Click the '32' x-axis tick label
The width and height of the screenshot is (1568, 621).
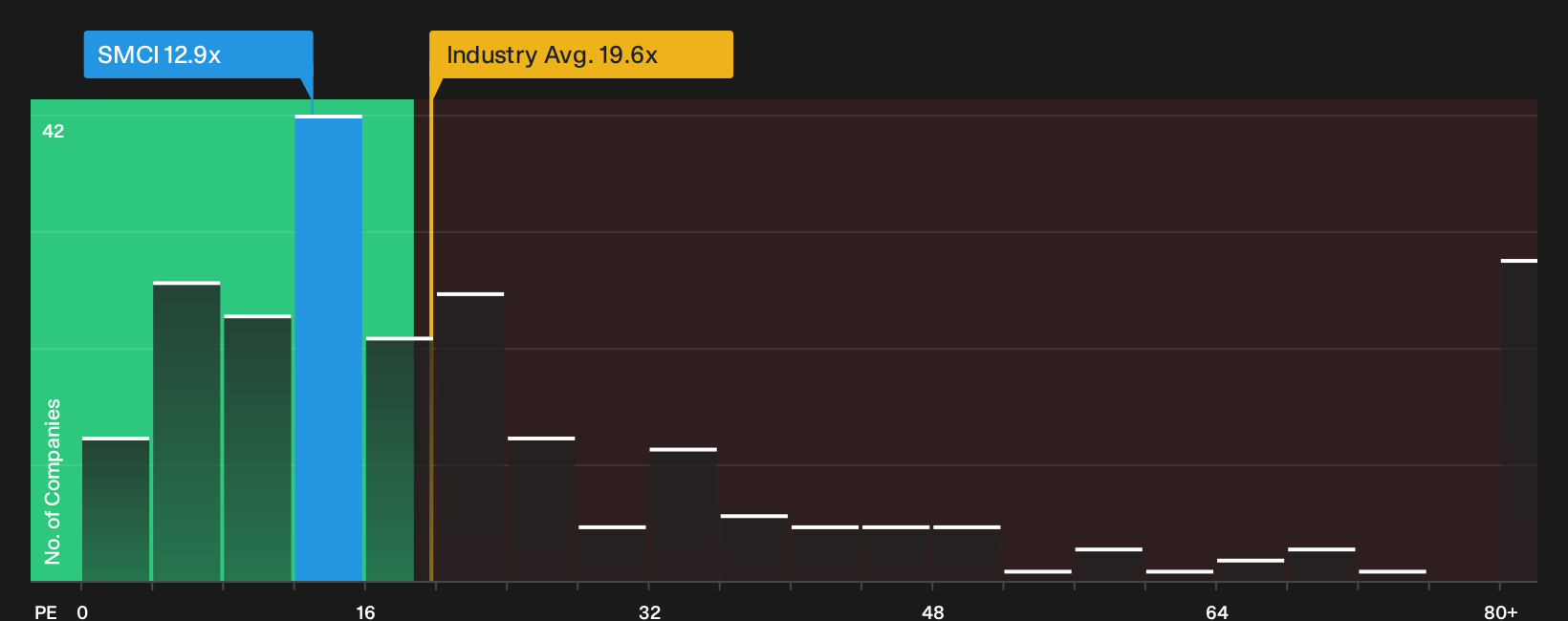tap(649, 611)
